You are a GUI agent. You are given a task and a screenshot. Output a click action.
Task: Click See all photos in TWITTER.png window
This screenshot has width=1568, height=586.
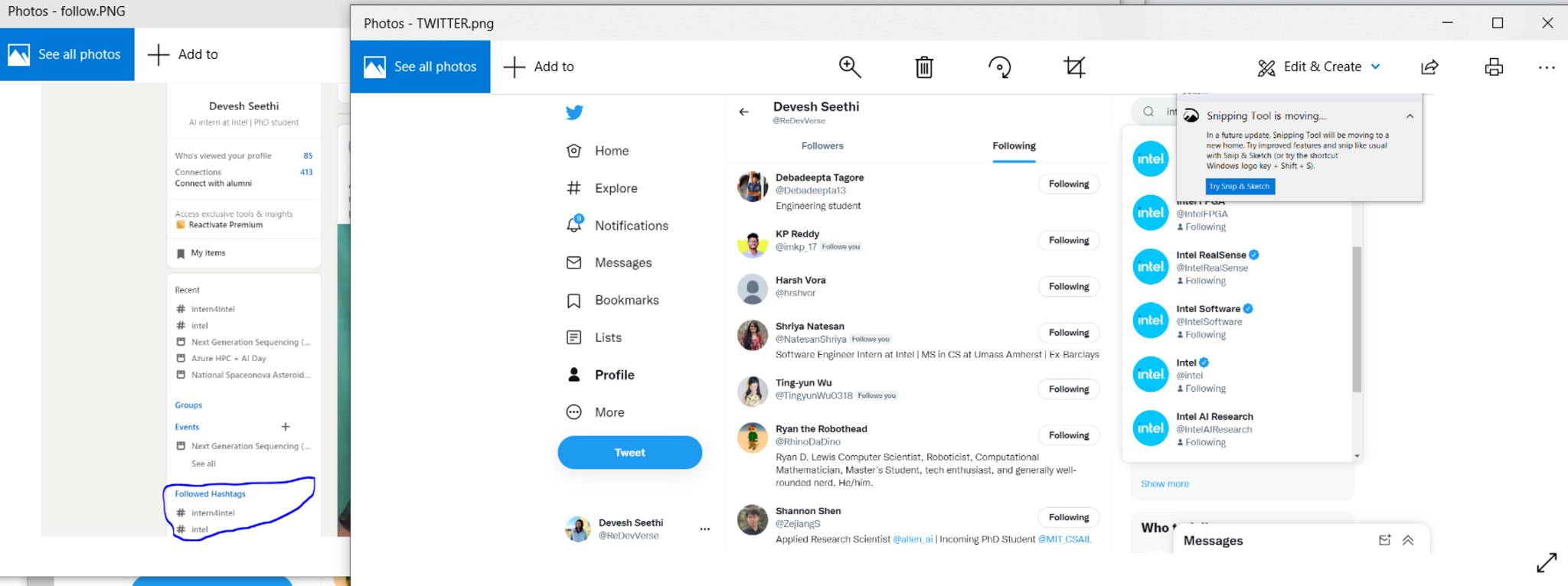[420, 67]
